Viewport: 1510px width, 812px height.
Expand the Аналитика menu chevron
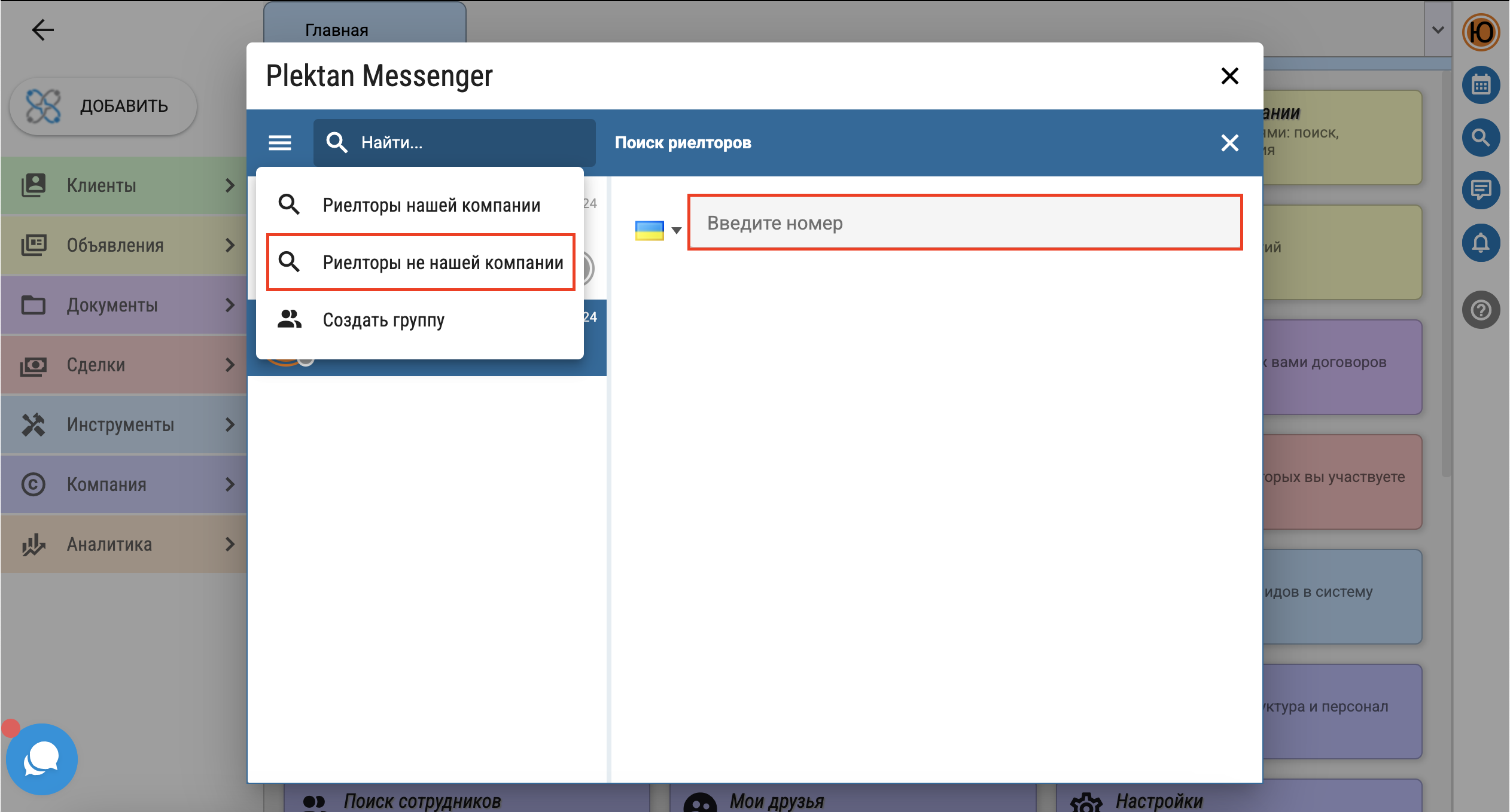230,544
